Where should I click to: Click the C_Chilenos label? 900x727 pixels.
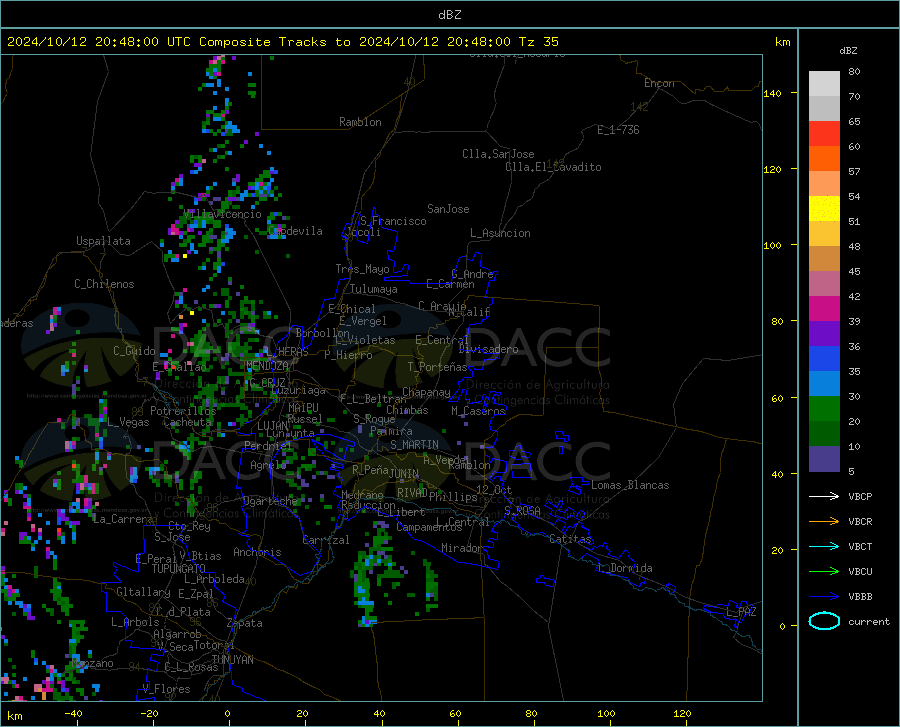[104, 284]
